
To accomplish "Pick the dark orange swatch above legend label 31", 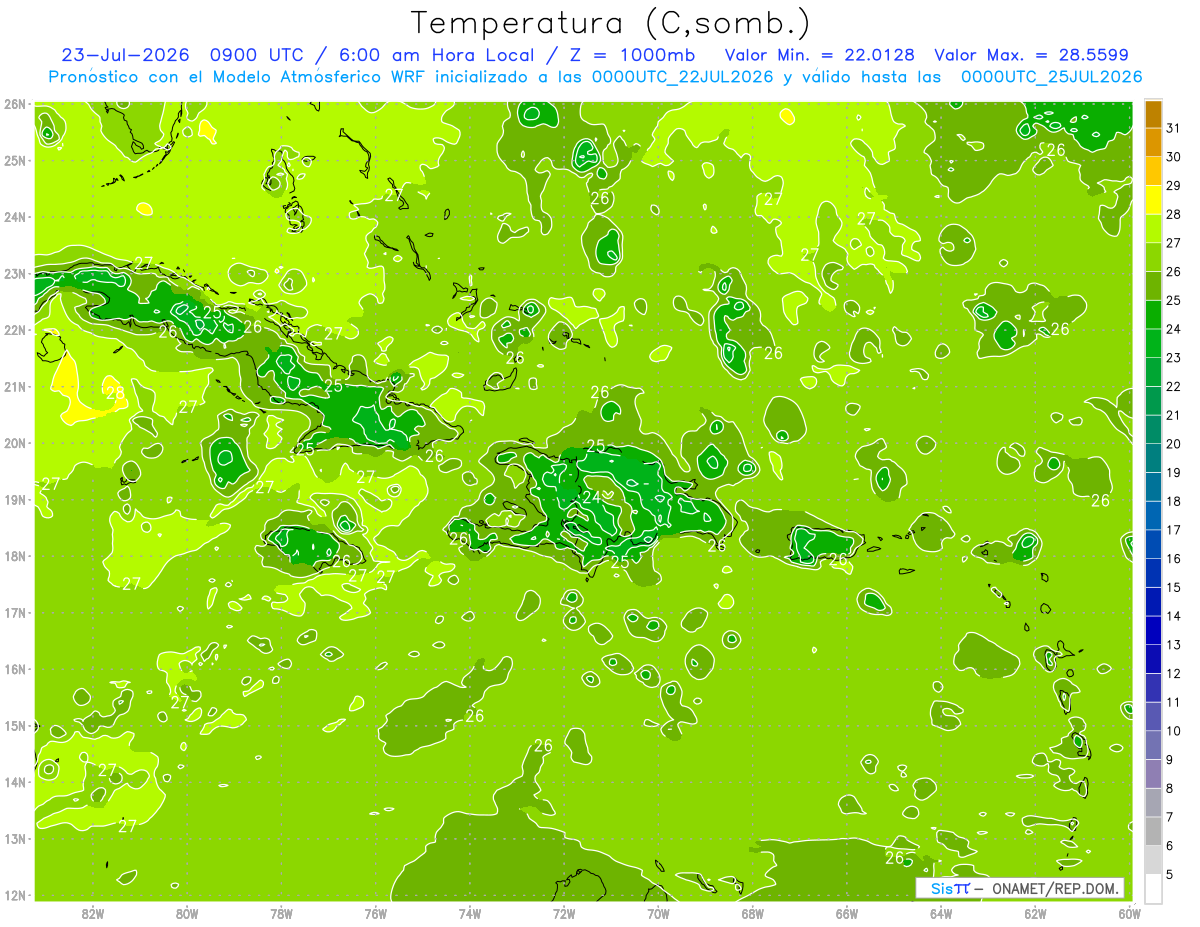I will tap(1153, 114).
